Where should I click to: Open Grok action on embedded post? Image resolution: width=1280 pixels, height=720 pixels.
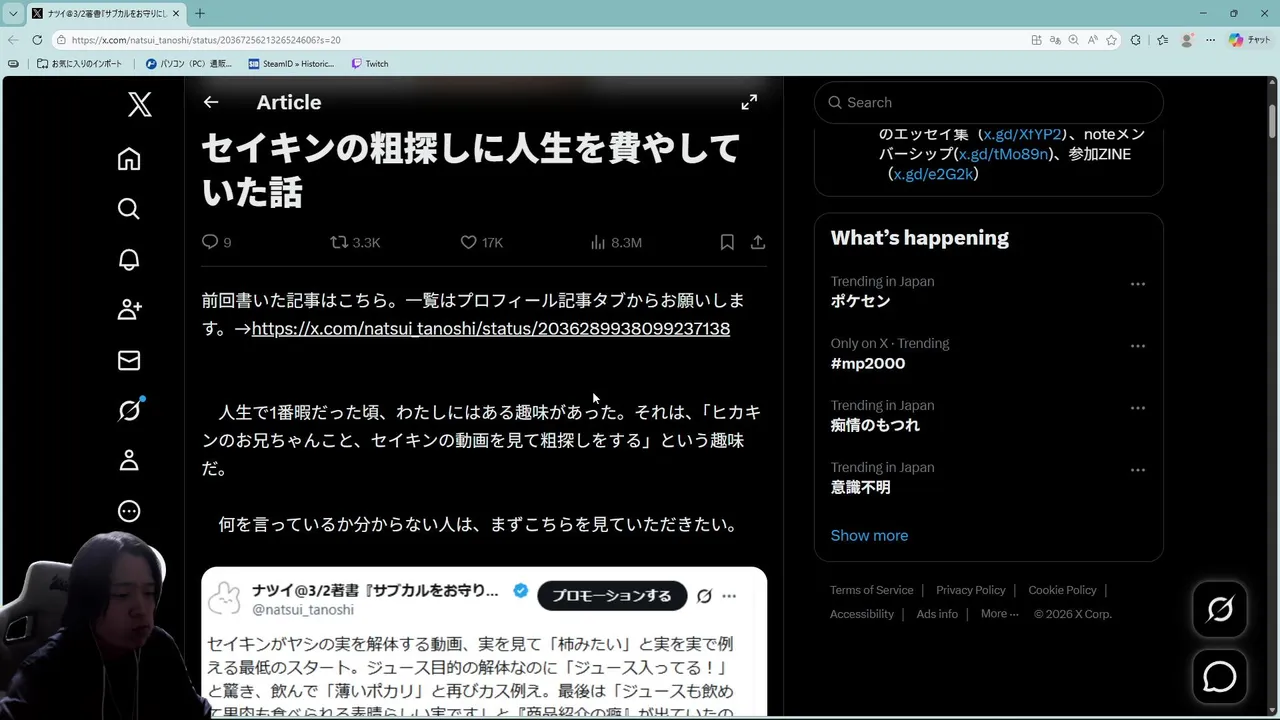[x=704, y=596]
